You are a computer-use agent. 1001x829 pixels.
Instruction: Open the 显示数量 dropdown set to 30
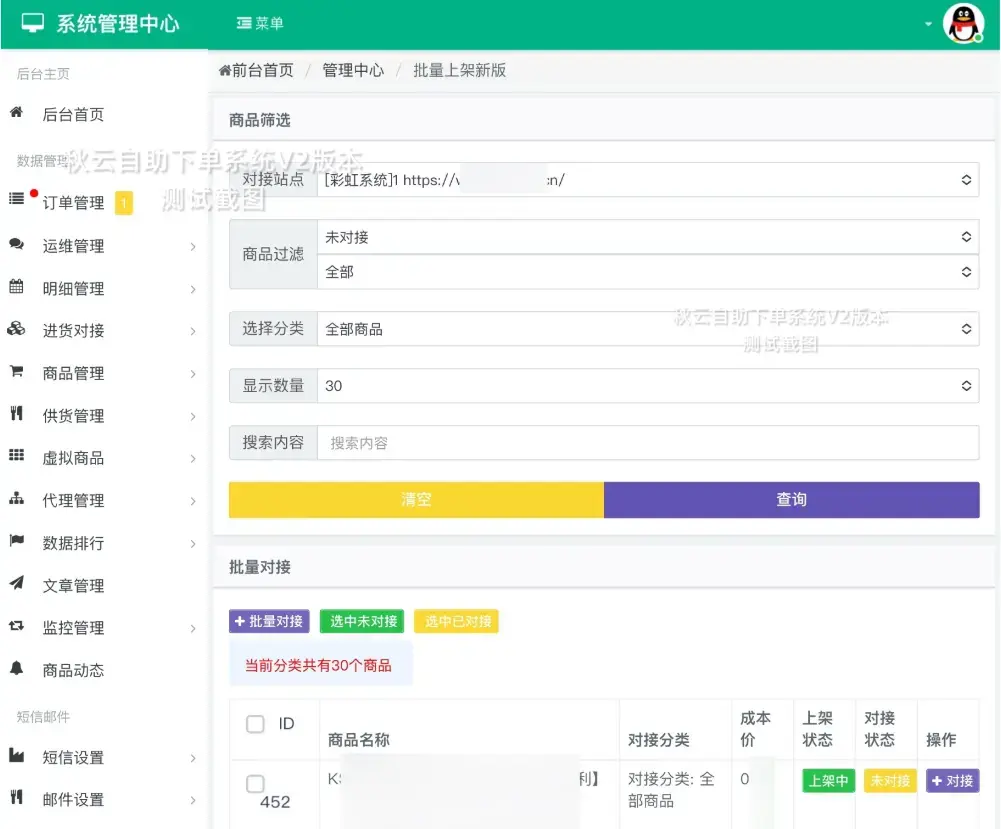tap(646, 386)
